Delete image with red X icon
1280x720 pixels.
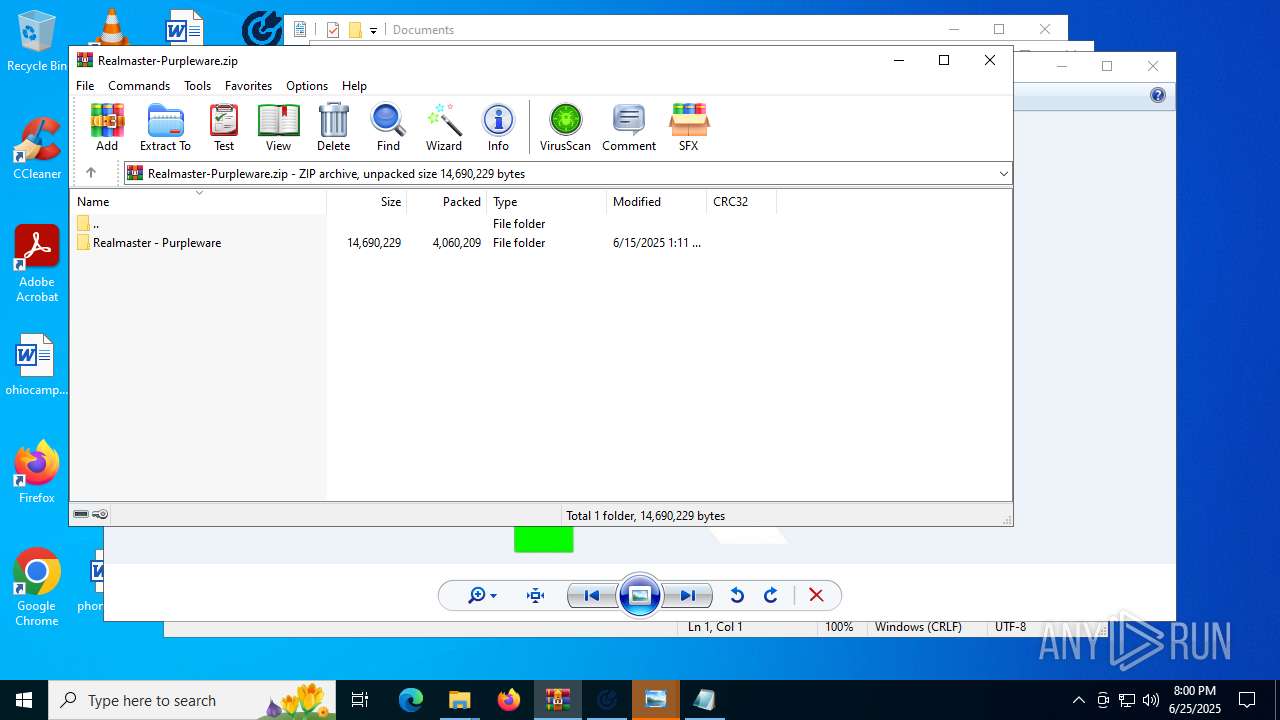pyautogui.click(x=816, y=596)
